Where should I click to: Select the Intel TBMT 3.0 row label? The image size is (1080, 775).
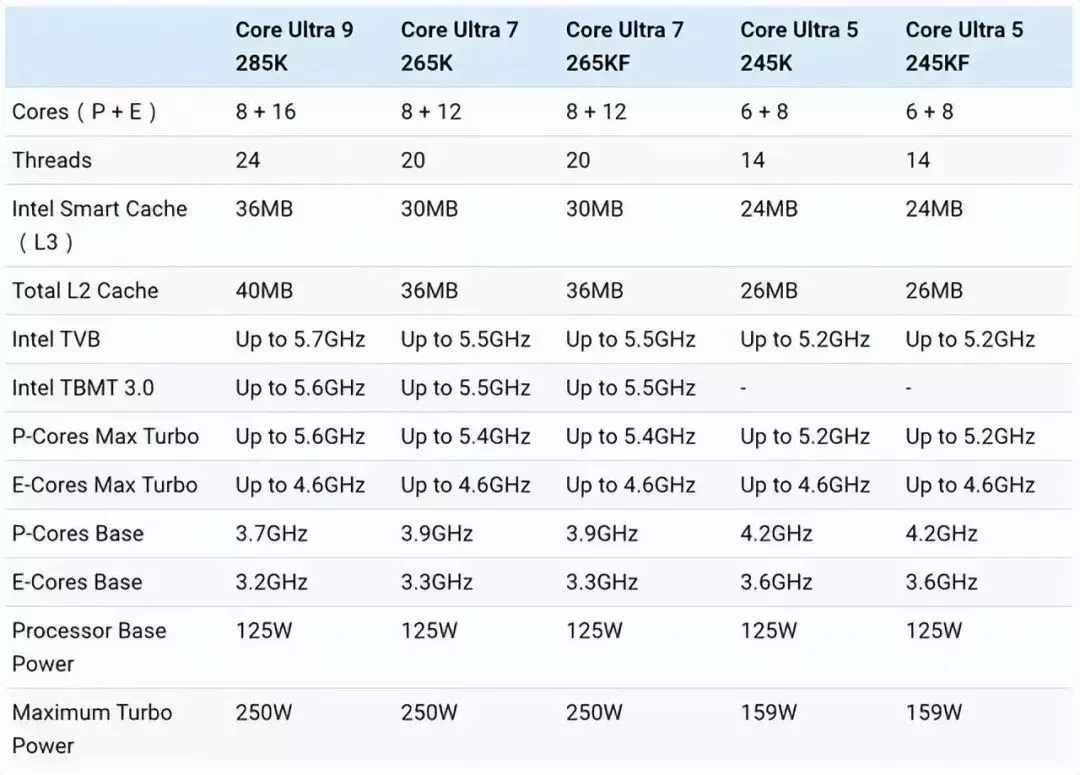click(83, 388)
